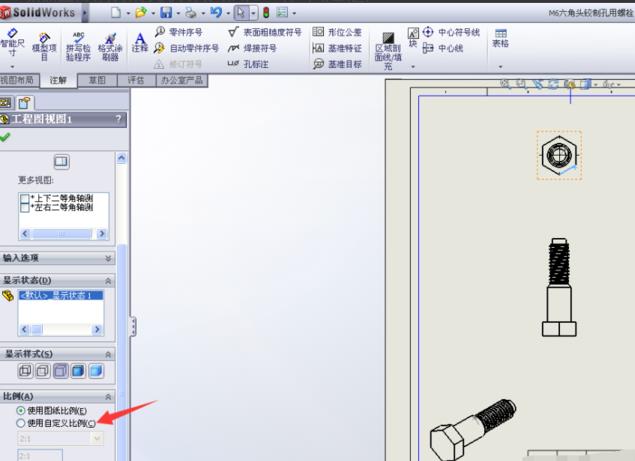Insert 形位公差 geometric tolerance
635x461 pixels.
pos(337,32)
